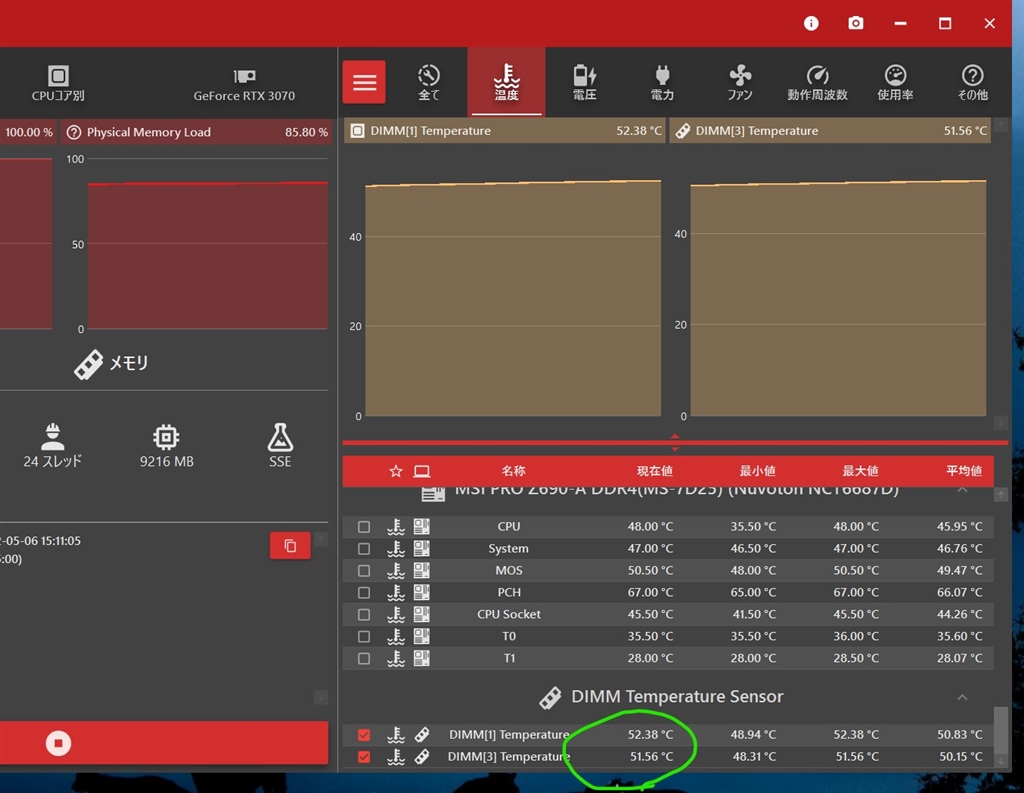Copy the log with red copy button

pyautogui.click(x=290, y=545)
